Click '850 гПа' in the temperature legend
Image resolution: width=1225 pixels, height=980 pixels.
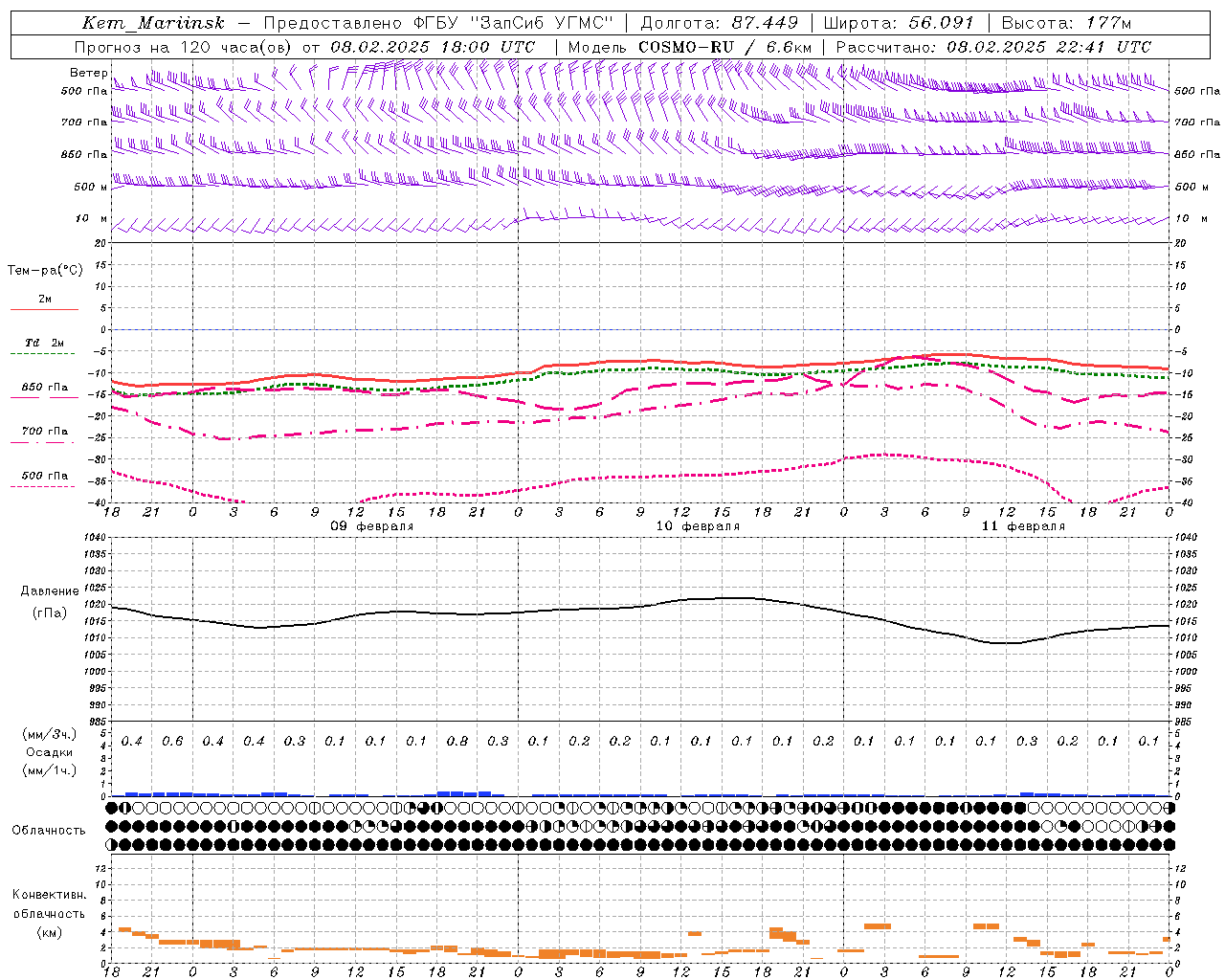point(45,388)
